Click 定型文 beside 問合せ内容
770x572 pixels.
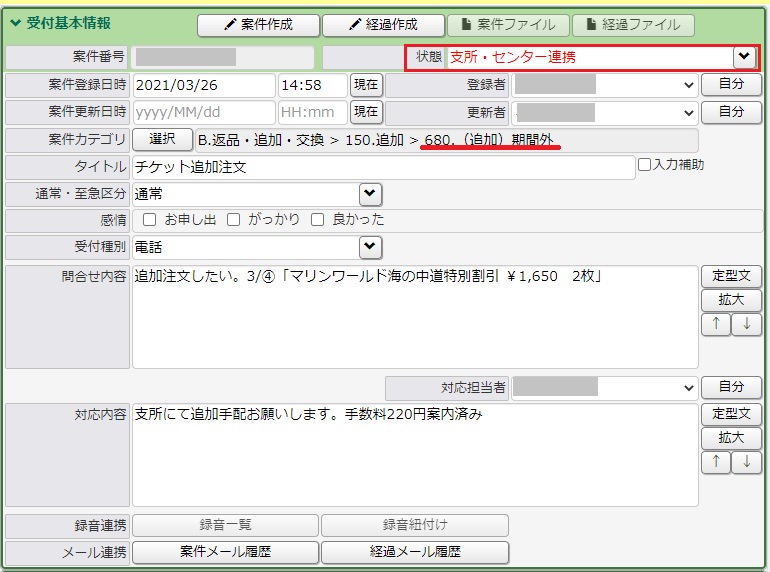point(731,276)
